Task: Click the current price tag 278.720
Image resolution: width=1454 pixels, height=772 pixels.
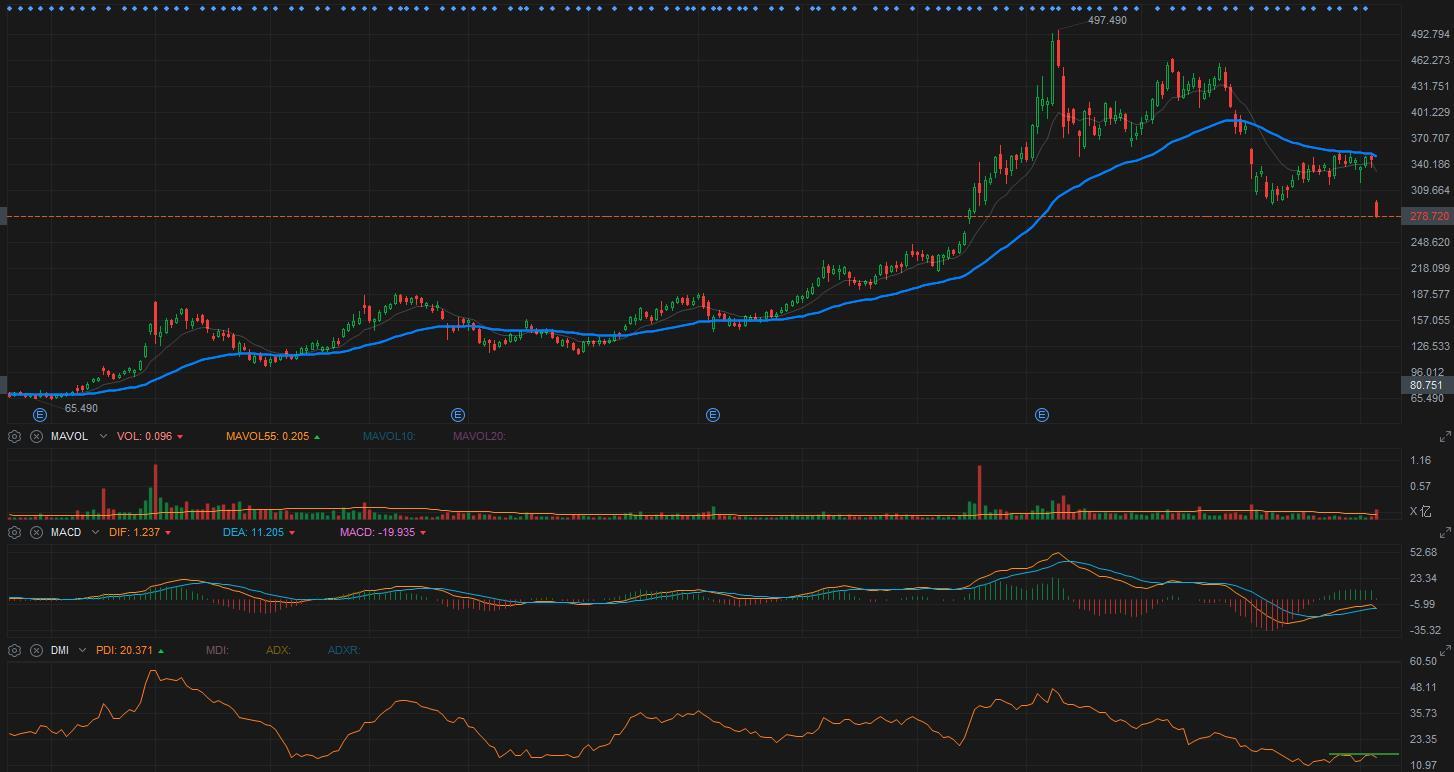Action: click(x=1427, y=216)
